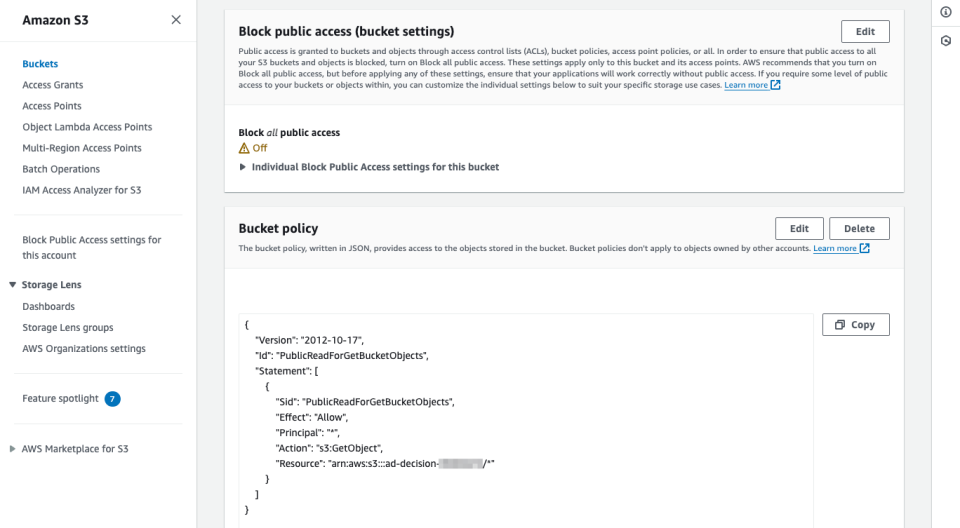This screenshot has width=960, height=528.
Task: Open IAM Access Analyzer for S3
Action: pos(82,190)
